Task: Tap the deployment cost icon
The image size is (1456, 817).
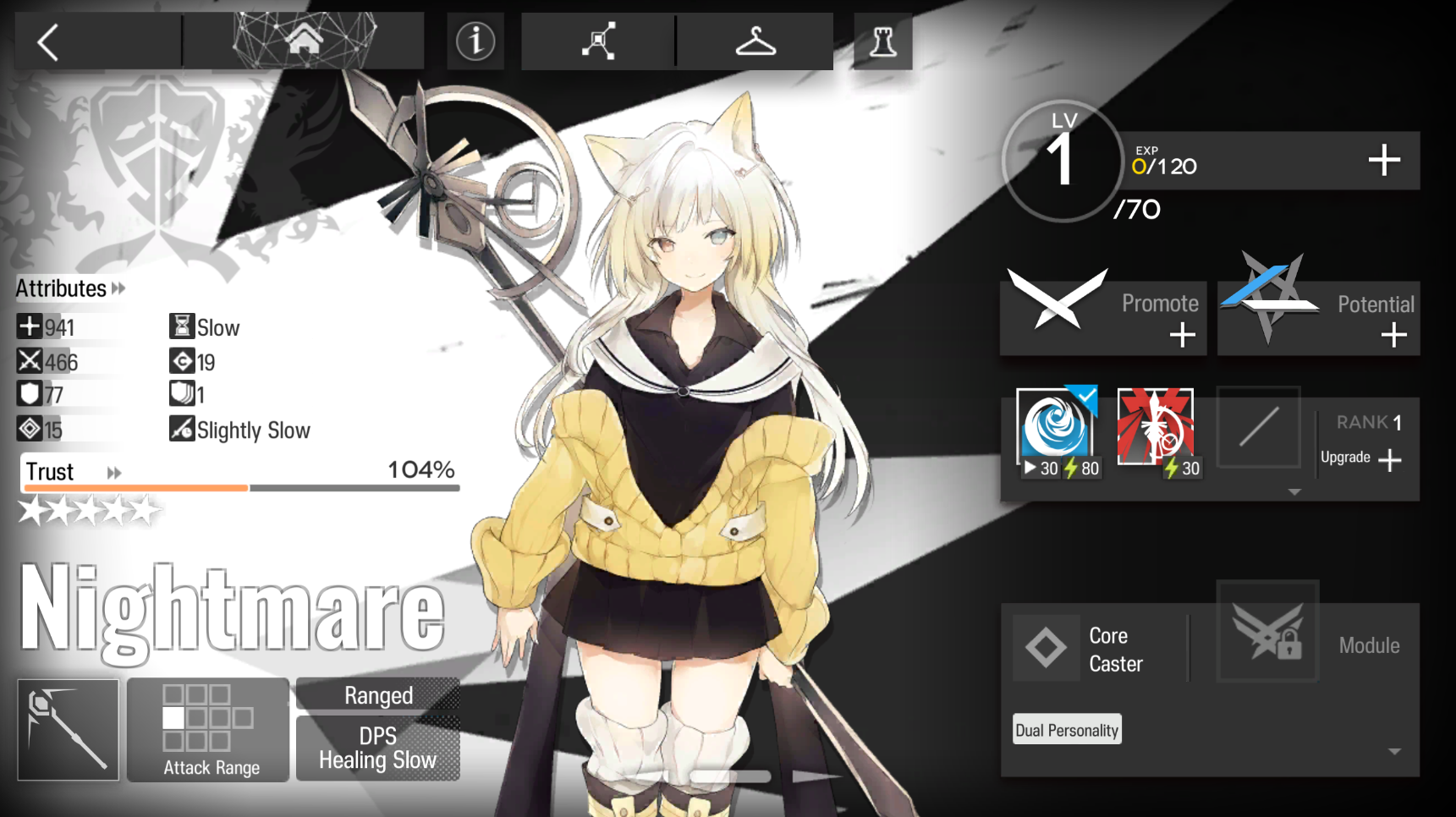Action: tap(181, 361)
